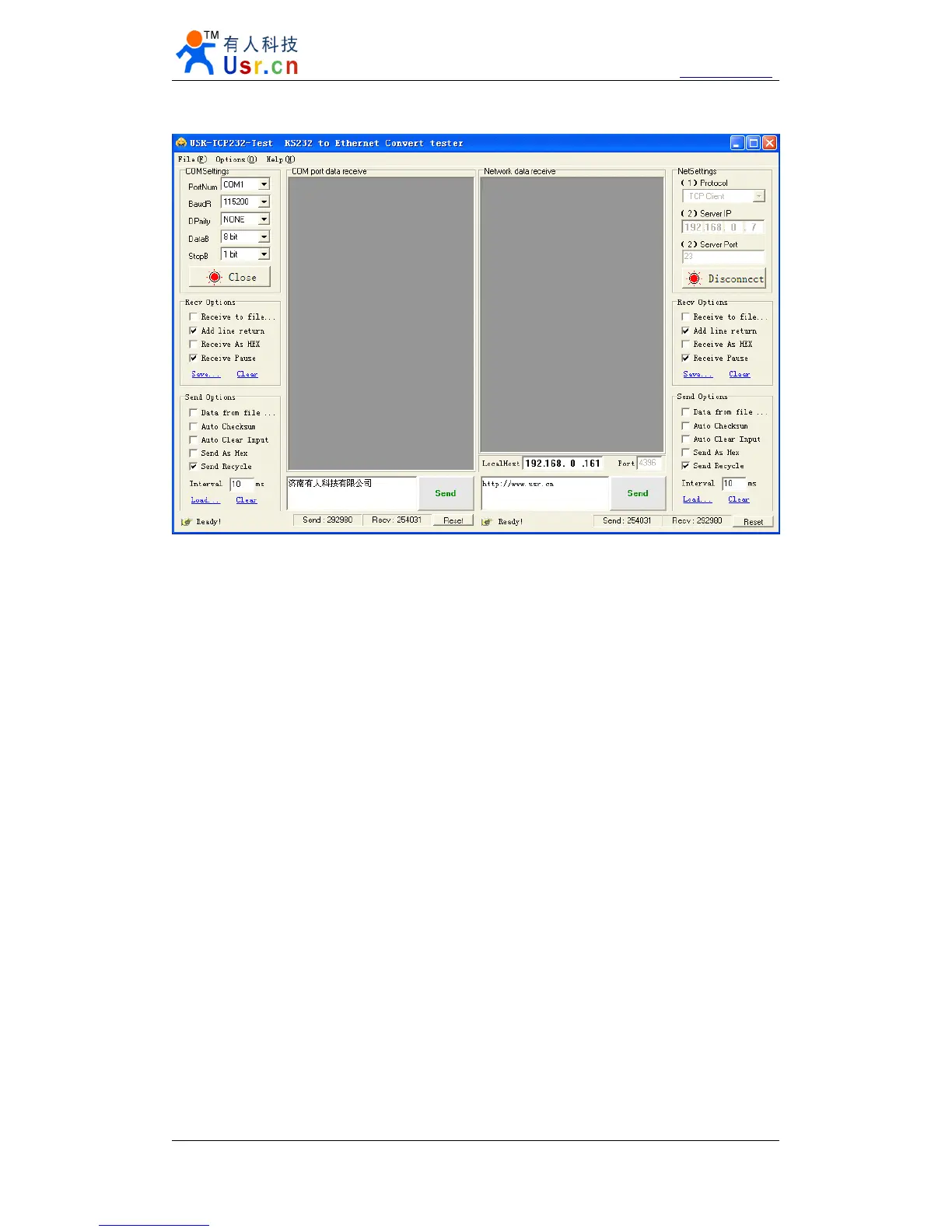Enable Receive As HEX under NetSettings
Screen dimensions: 952x1232
pyautogui.click(x=685, y=344)
